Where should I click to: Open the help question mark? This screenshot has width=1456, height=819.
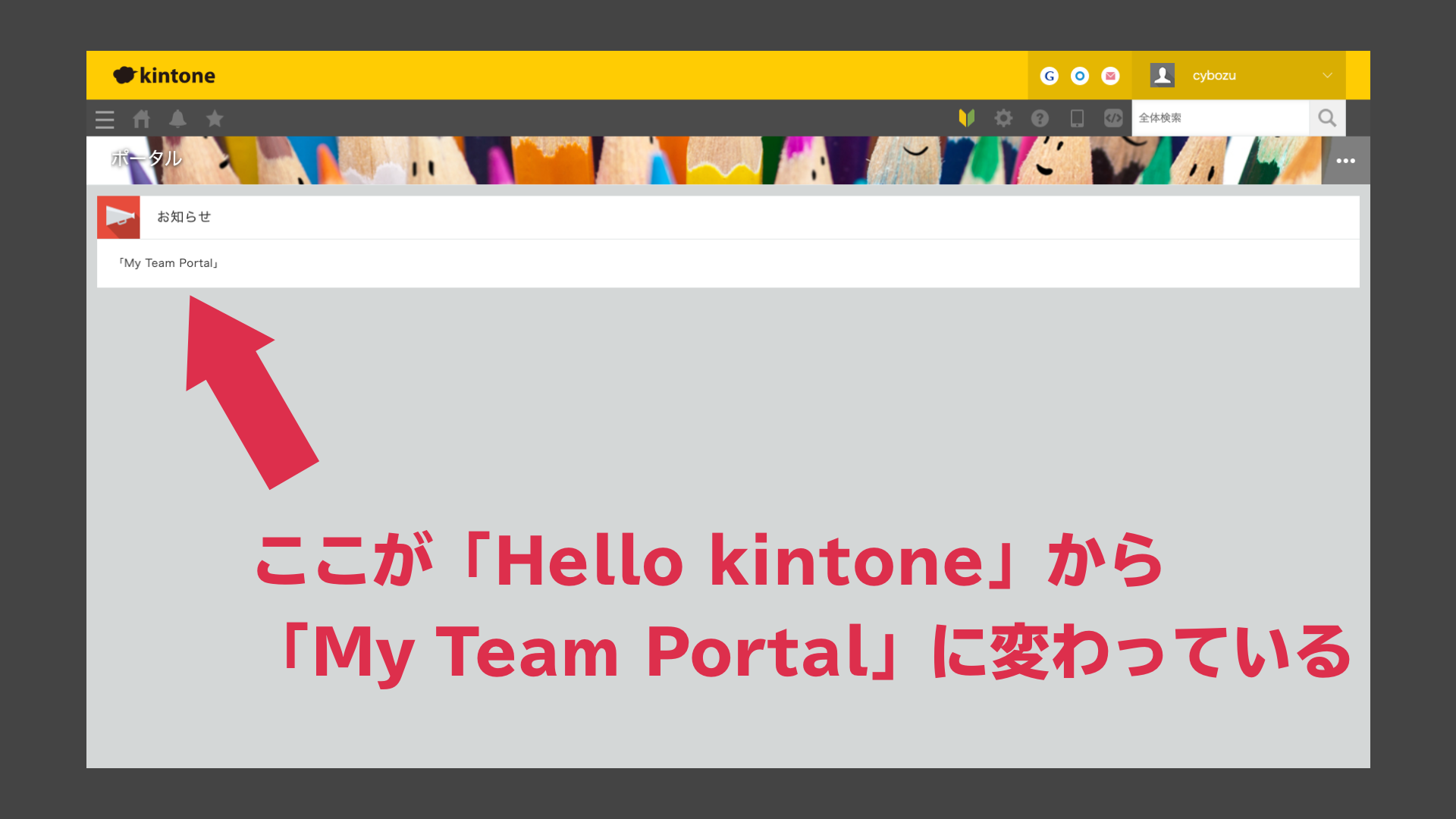(1040, 118)
